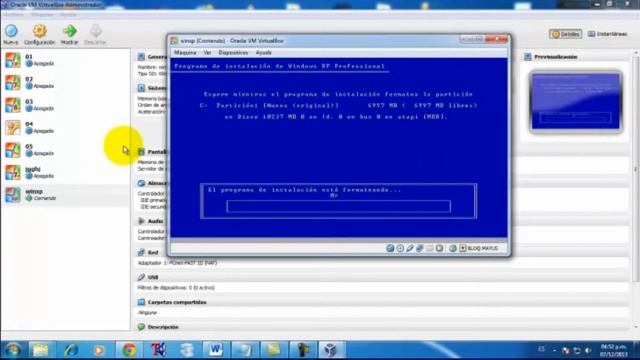The image size is (640, 360).
Task: Open File Explorer from the taskbar
Action: click(40, 350)
